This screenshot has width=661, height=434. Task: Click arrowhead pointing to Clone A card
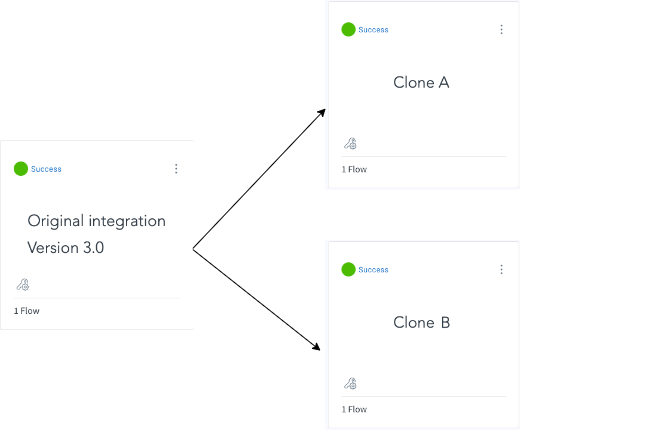321,113
